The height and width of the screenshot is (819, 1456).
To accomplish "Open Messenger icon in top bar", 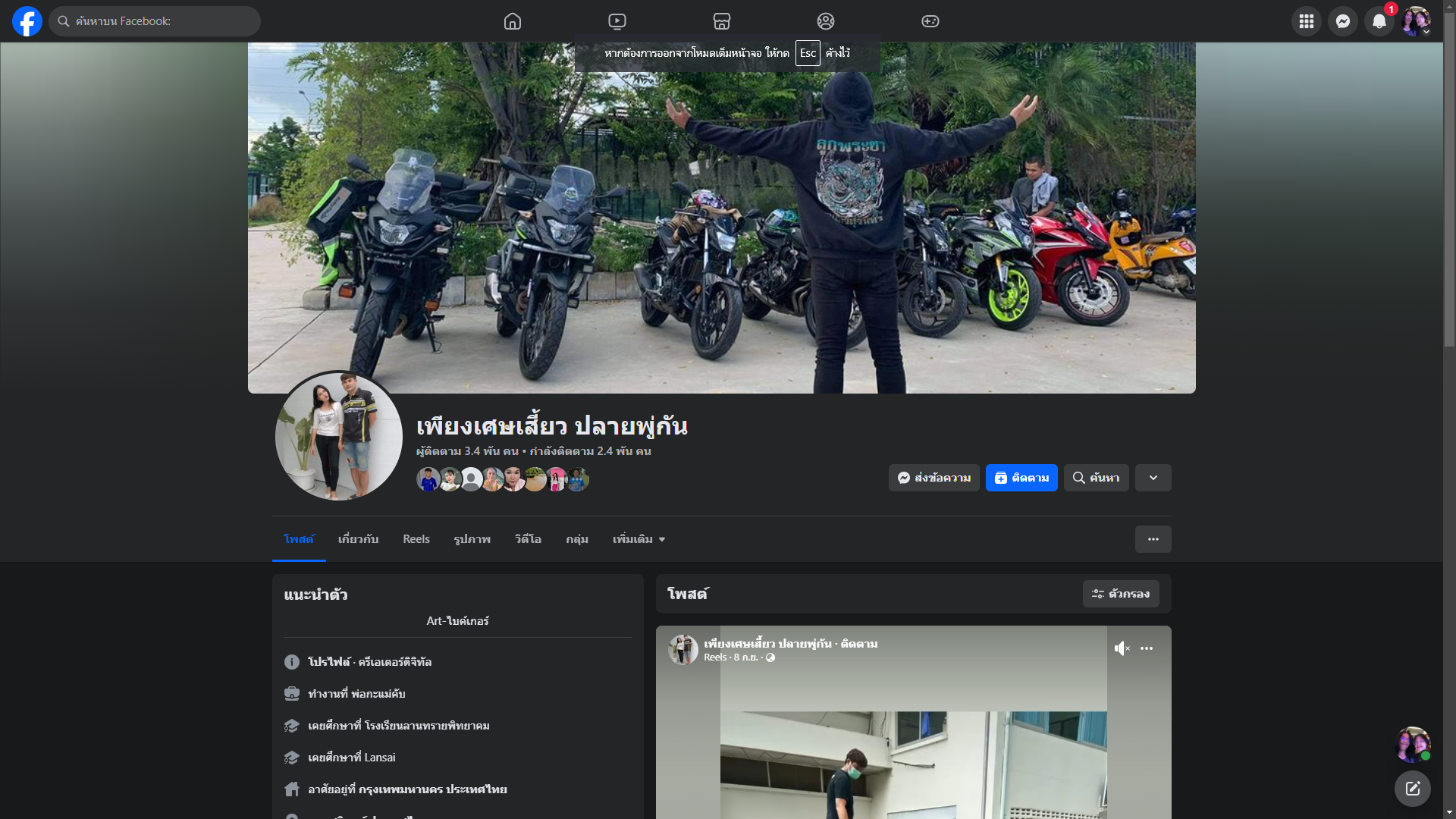I will click(x=1342, y=21).
